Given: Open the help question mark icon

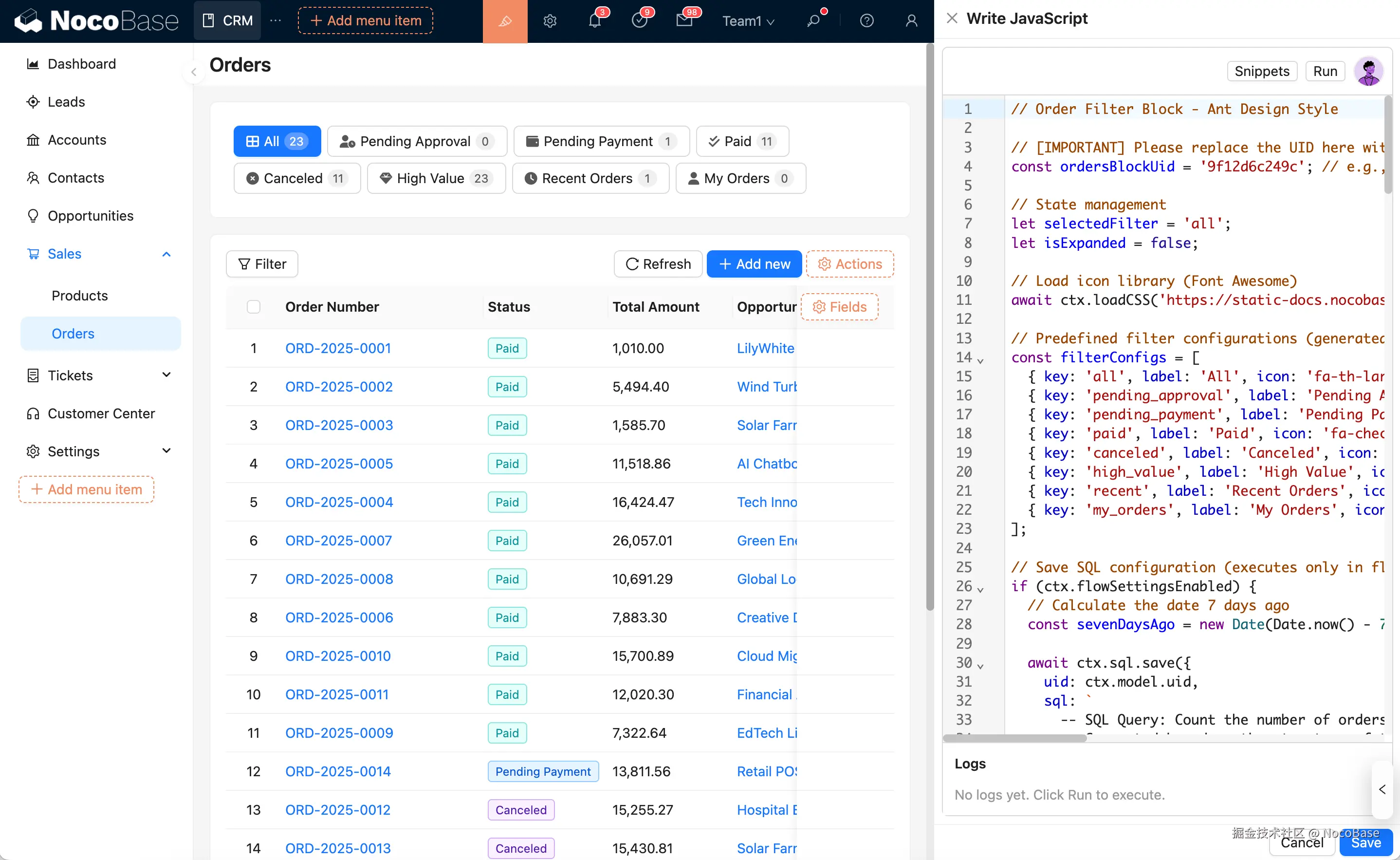Looking at the screenshot, I should pyautogui.click(x=866, y=21).
